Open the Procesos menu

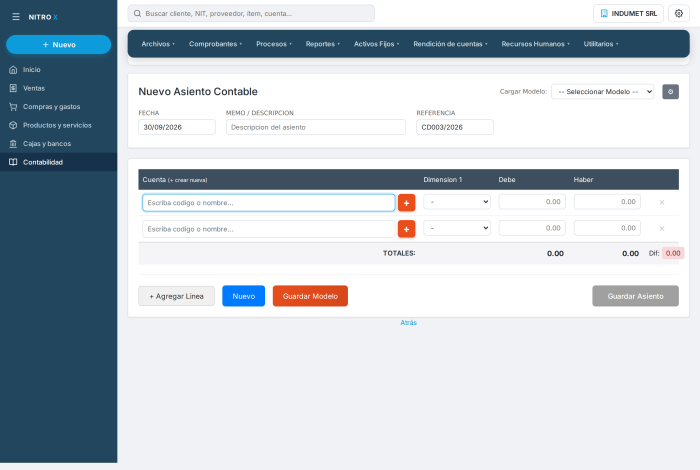pos(274,44)
